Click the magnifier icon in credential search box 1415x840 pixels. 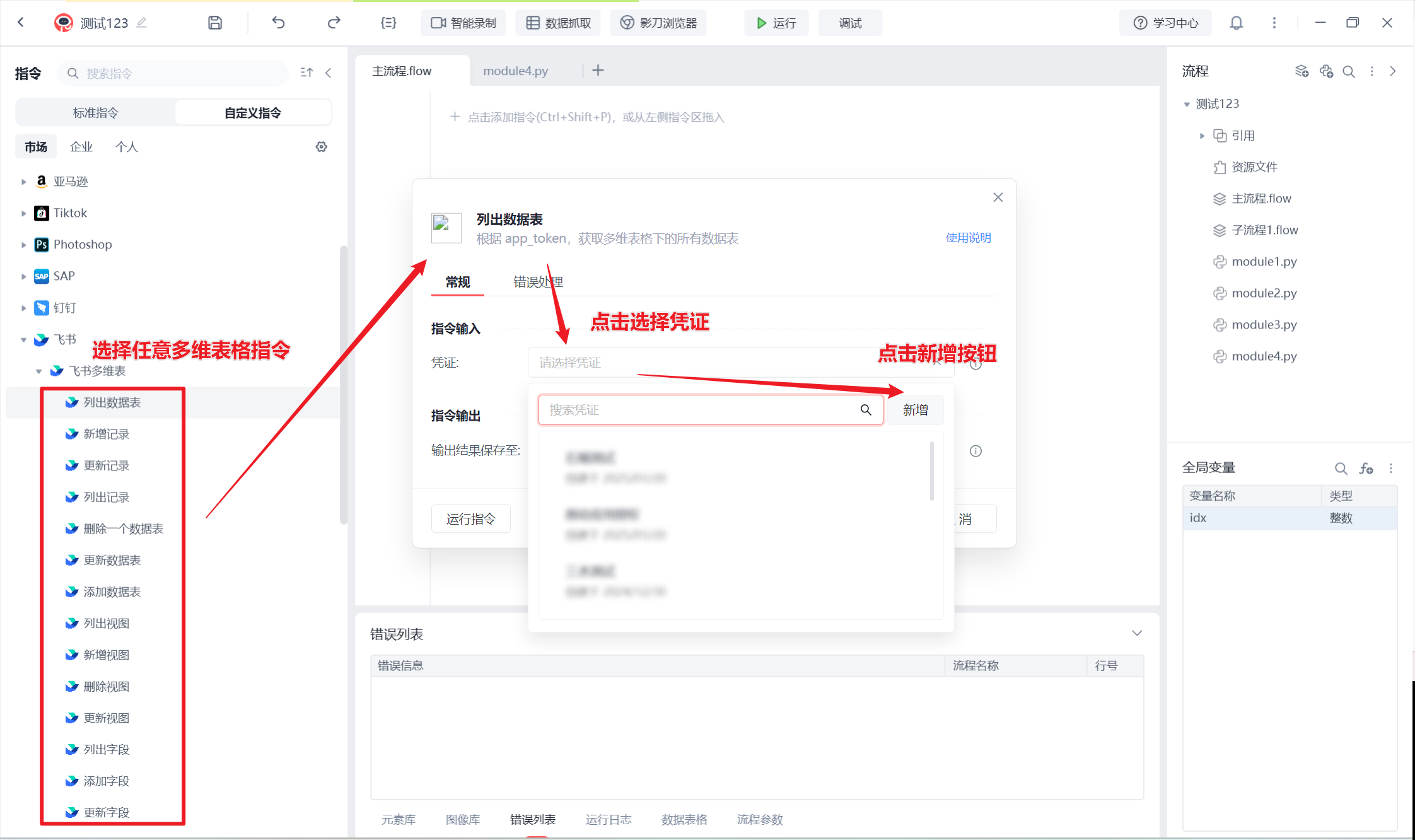point(866,410)
